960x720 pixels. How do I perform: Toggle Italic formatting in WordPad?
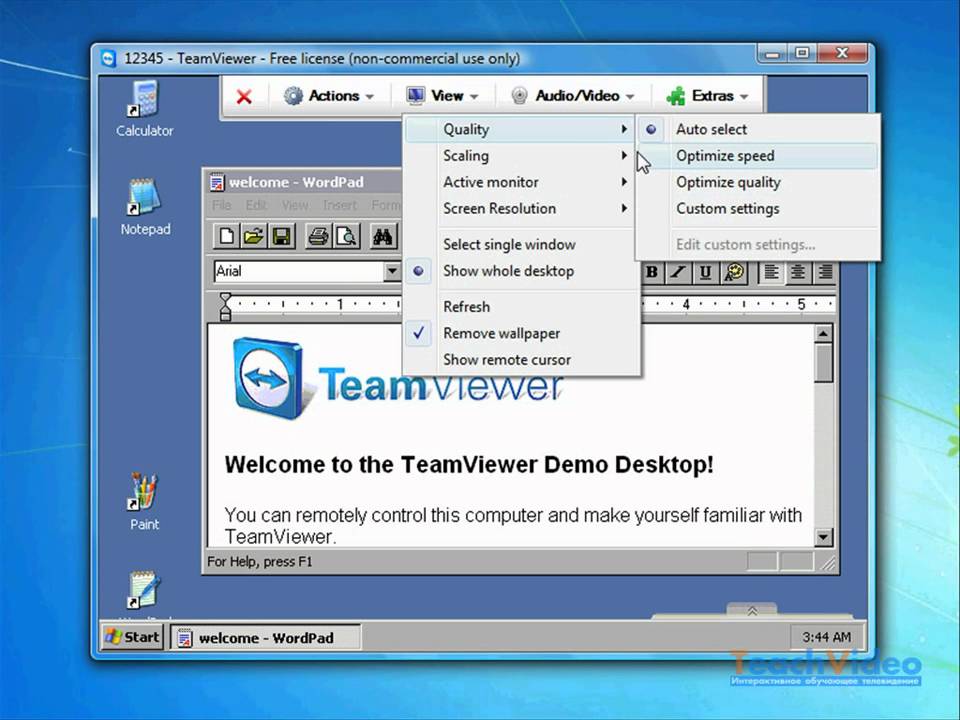point(678,271)
